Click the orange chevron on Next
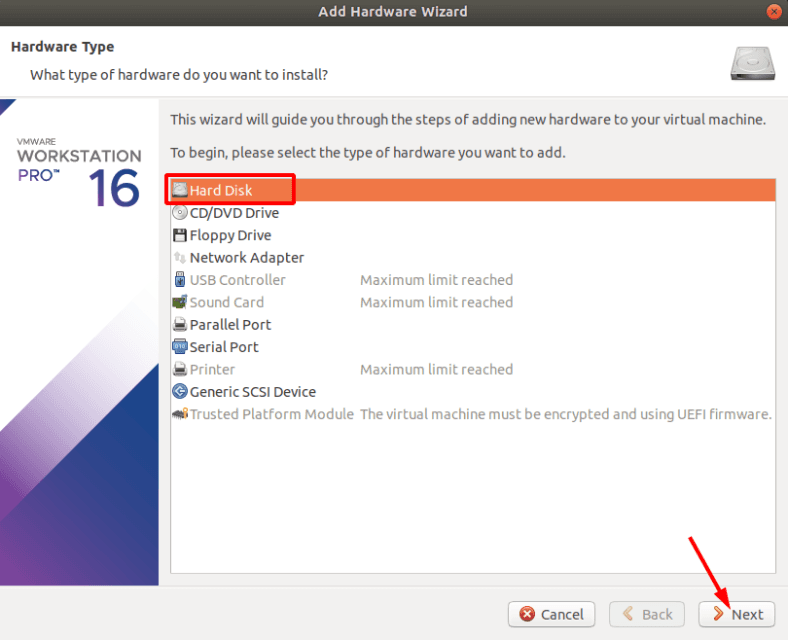The height and width of the screenshot is (640, 788). [719, 613]
